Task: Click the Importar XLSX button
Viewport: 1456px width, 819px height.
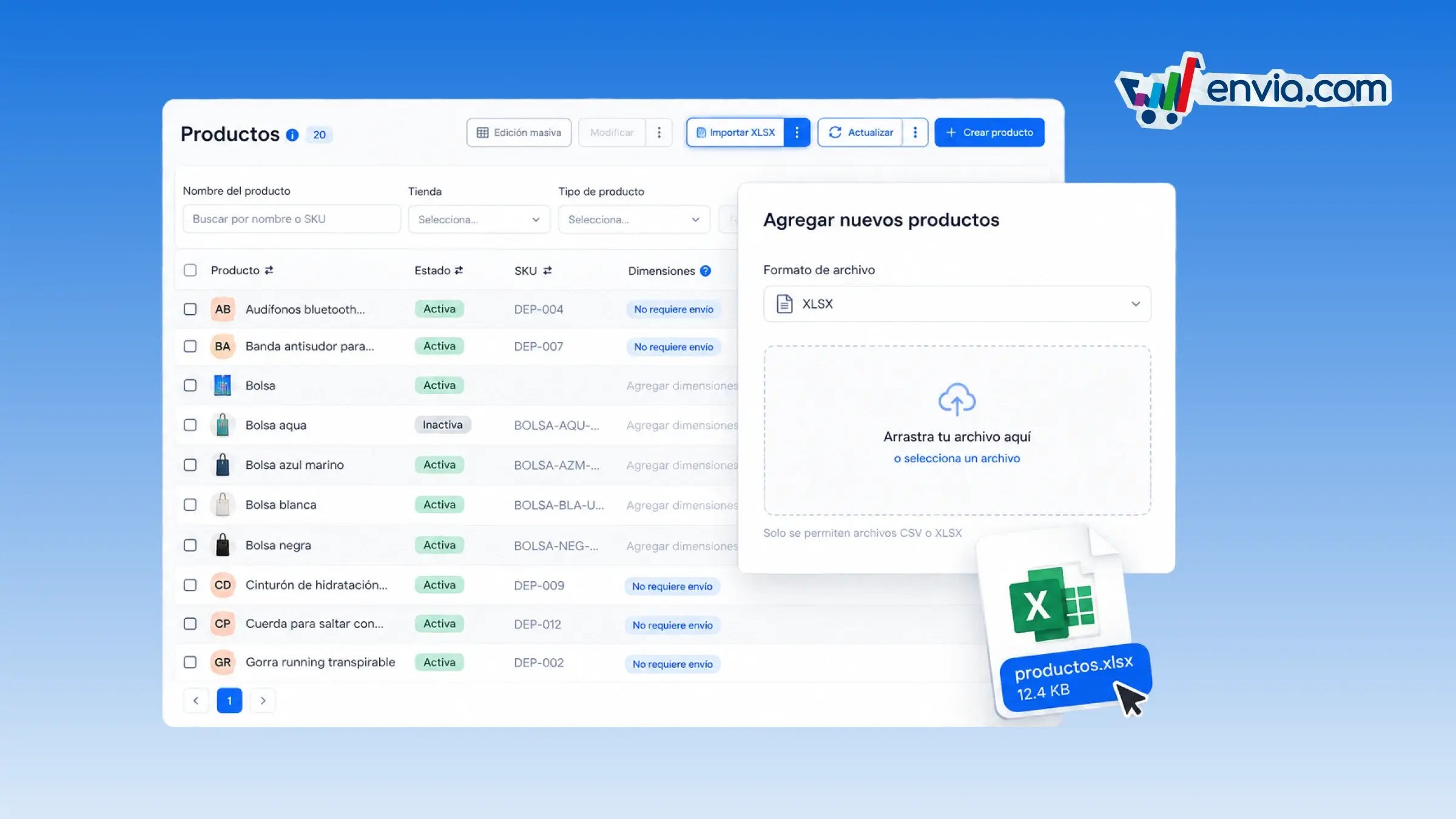Action: (x=735, y=132)
